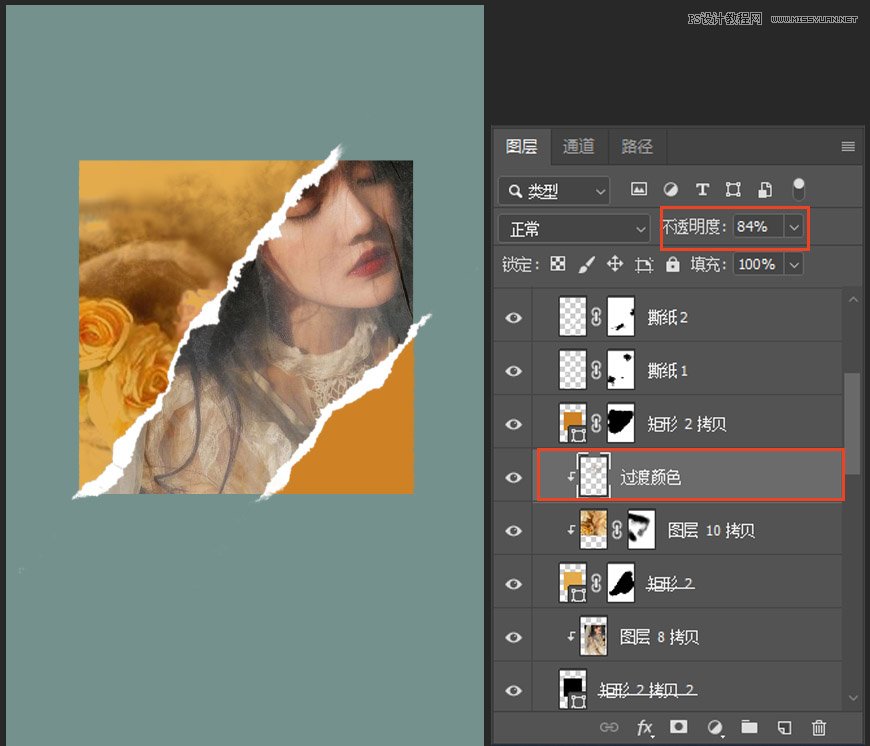Open the 类型 filter dropdown

point(553,190)
